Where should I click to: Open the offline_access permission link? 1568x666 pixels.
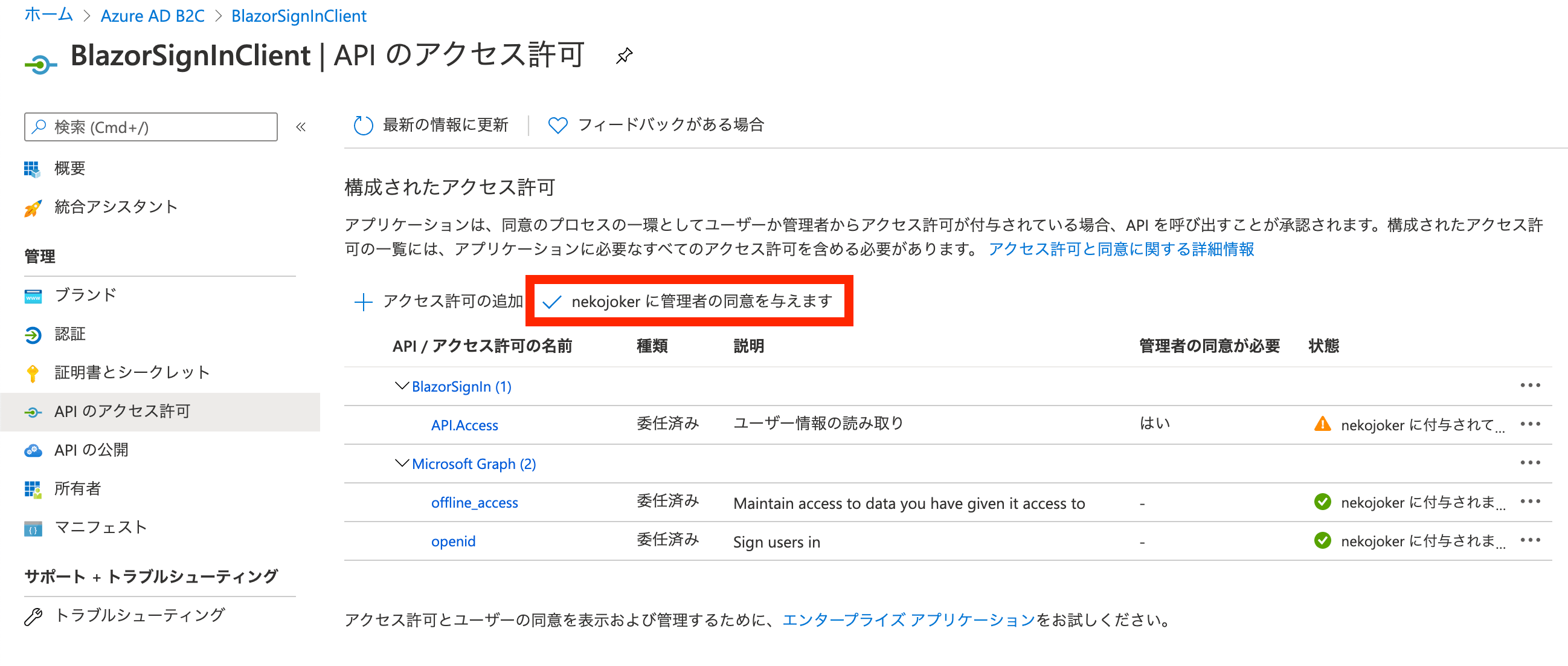tap(474, 502)
